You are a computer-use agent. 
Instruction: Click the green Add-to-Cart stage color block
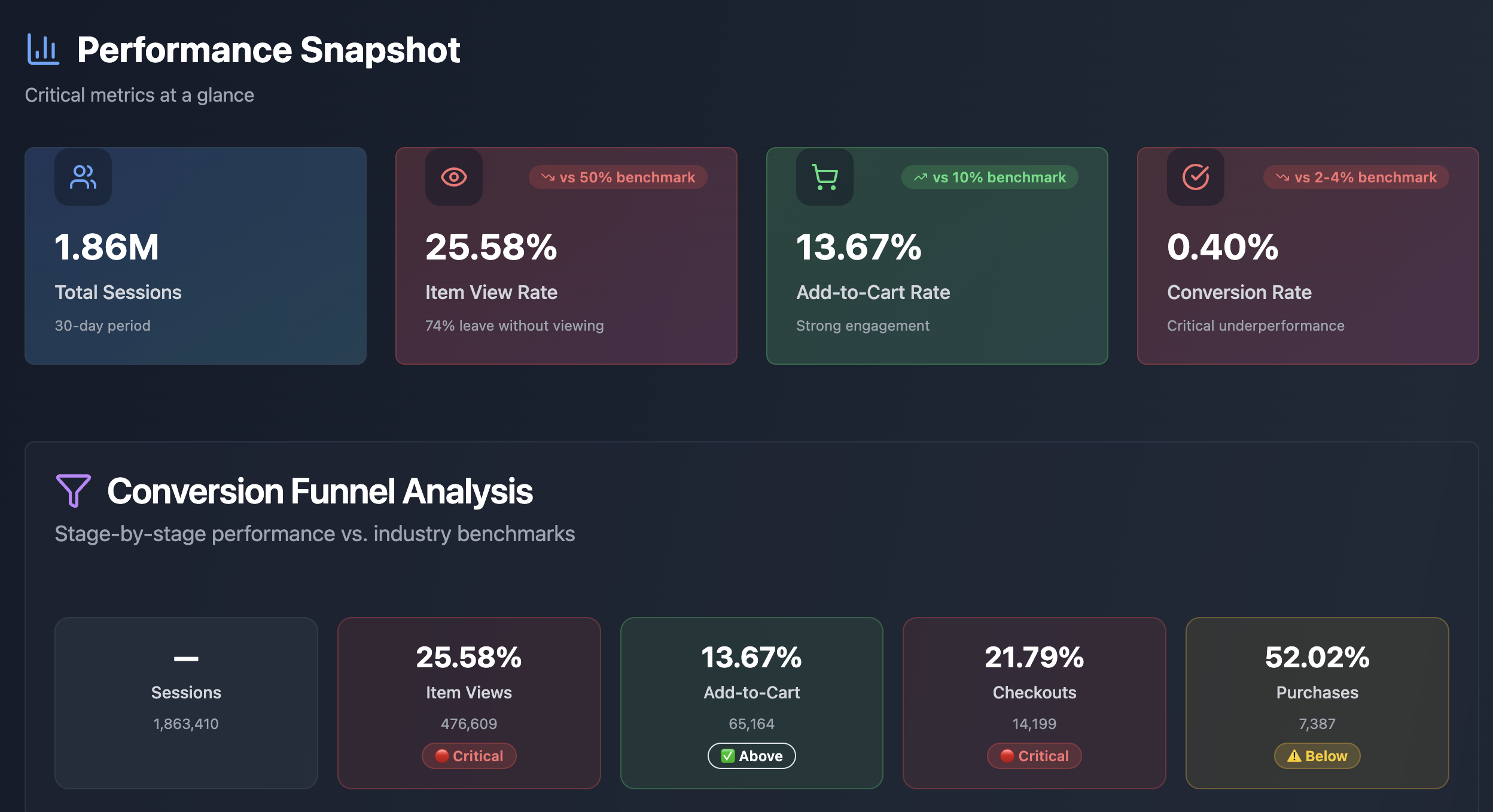[x=751, y=703]
